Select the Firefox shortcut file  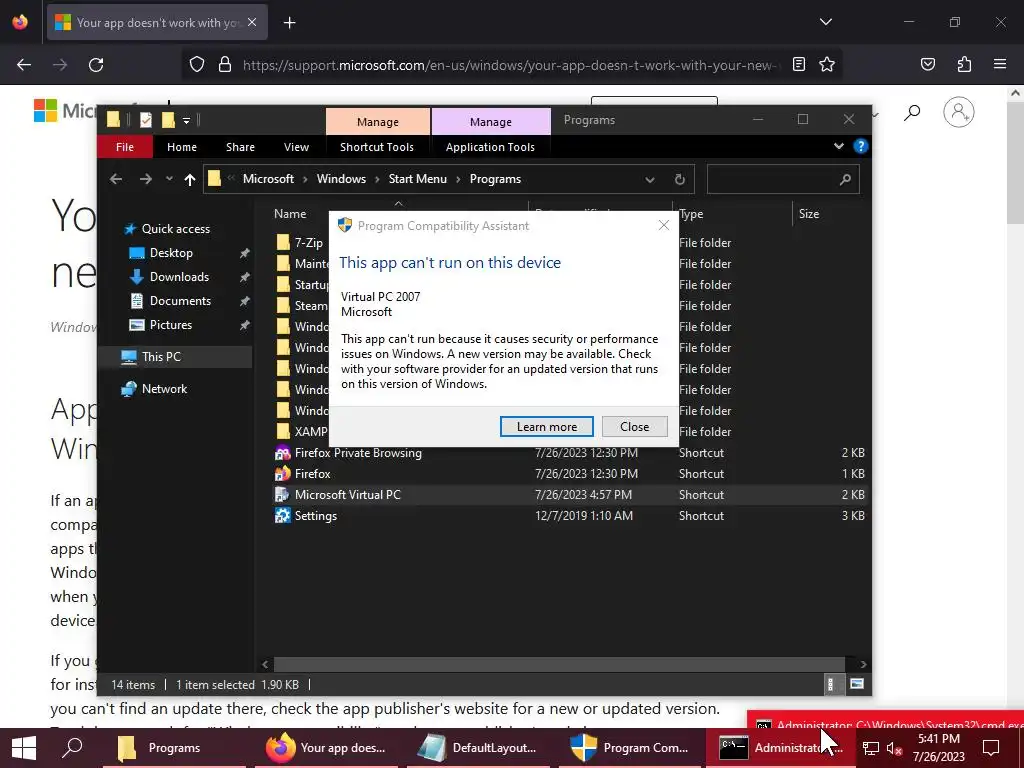coord(312,473)
